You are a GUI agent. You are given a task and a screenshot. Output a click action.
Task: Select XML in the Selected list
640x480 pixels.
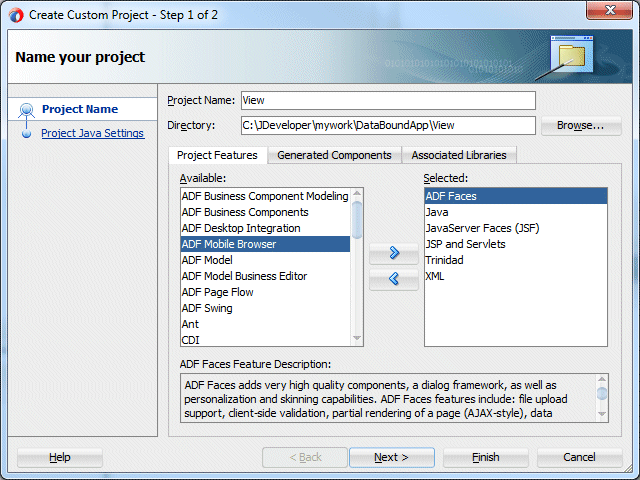[x=516, y=276]
